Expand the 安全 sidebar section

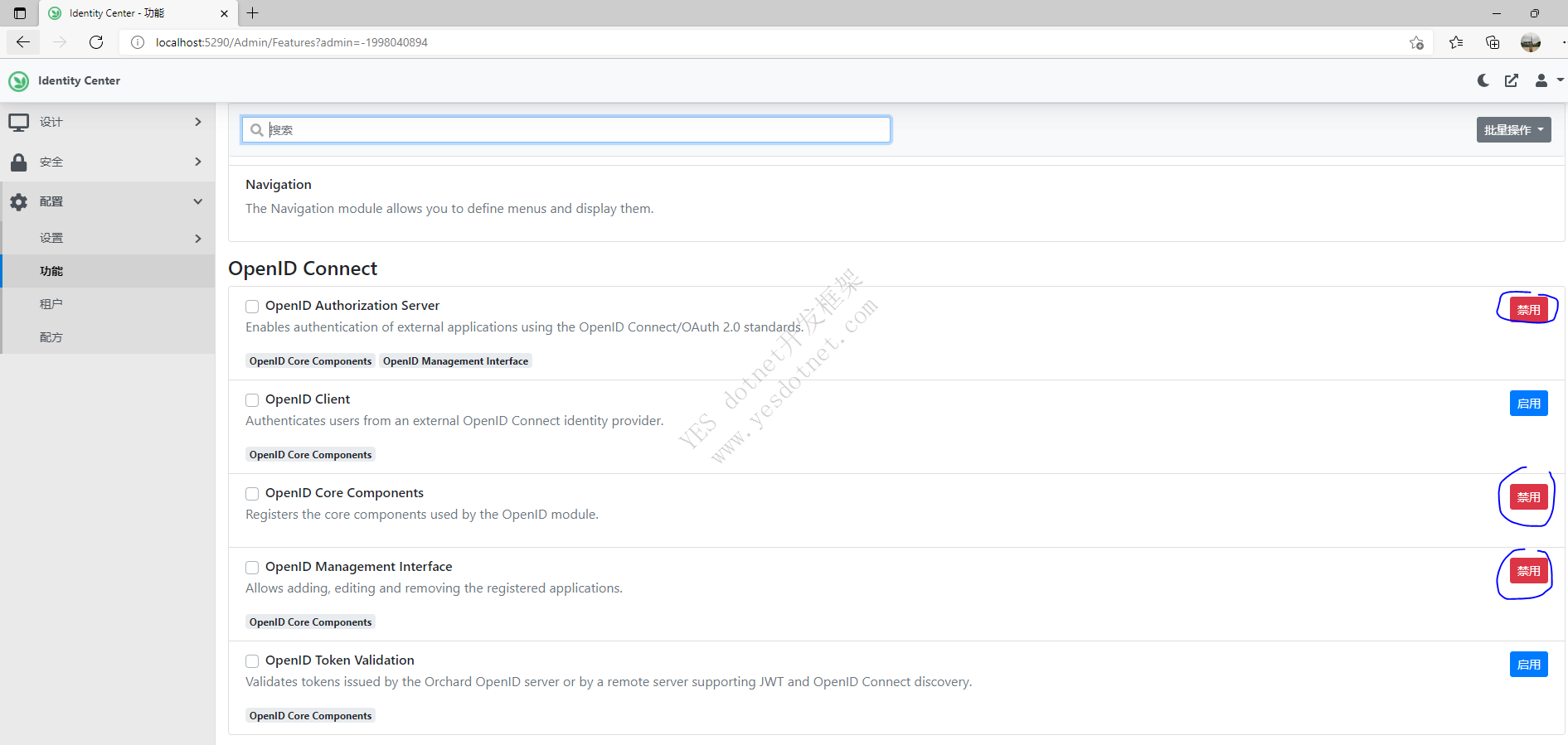(108, 162)
